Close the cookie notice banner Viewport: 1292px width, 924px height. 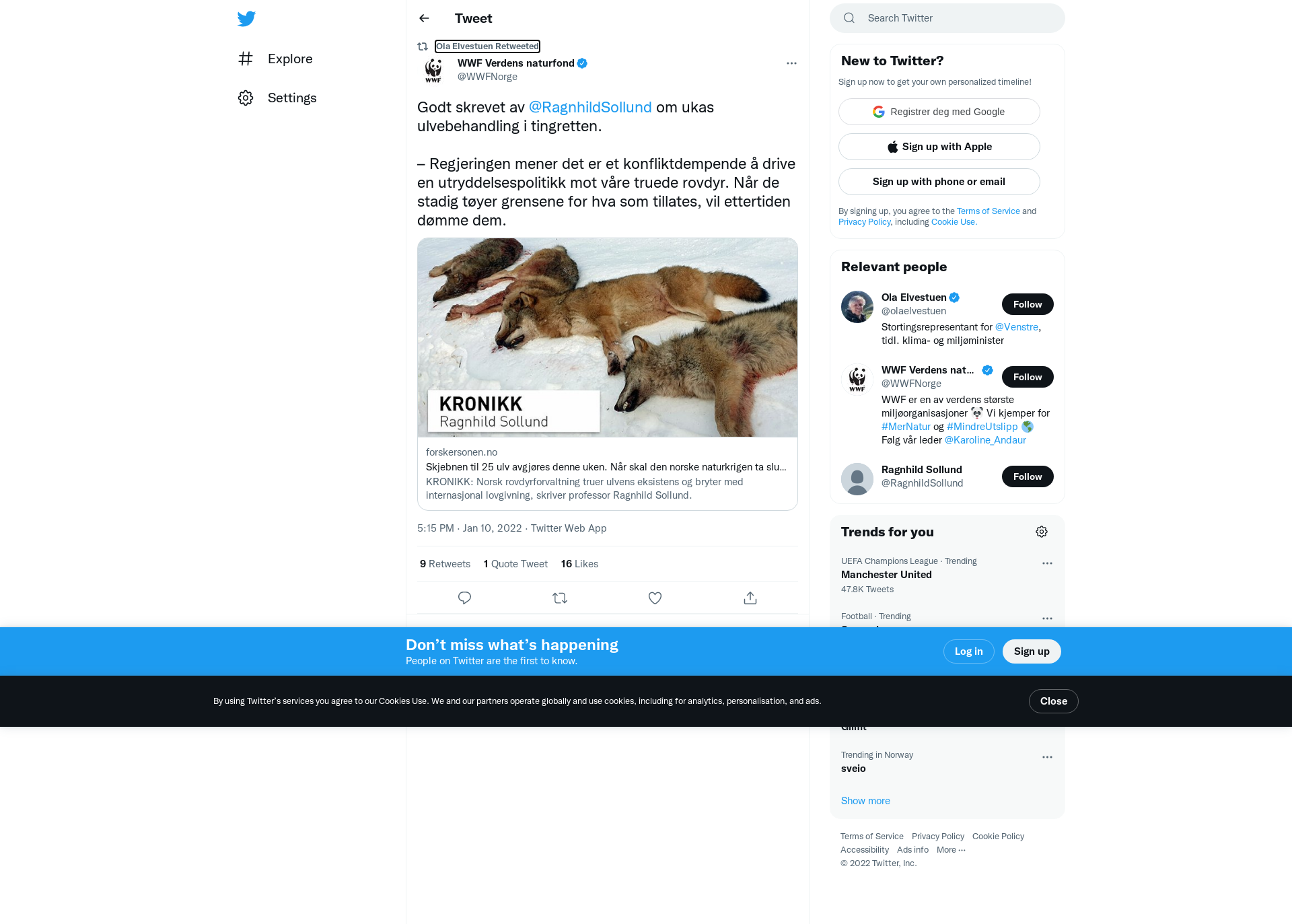click(x=1053, y=701)
